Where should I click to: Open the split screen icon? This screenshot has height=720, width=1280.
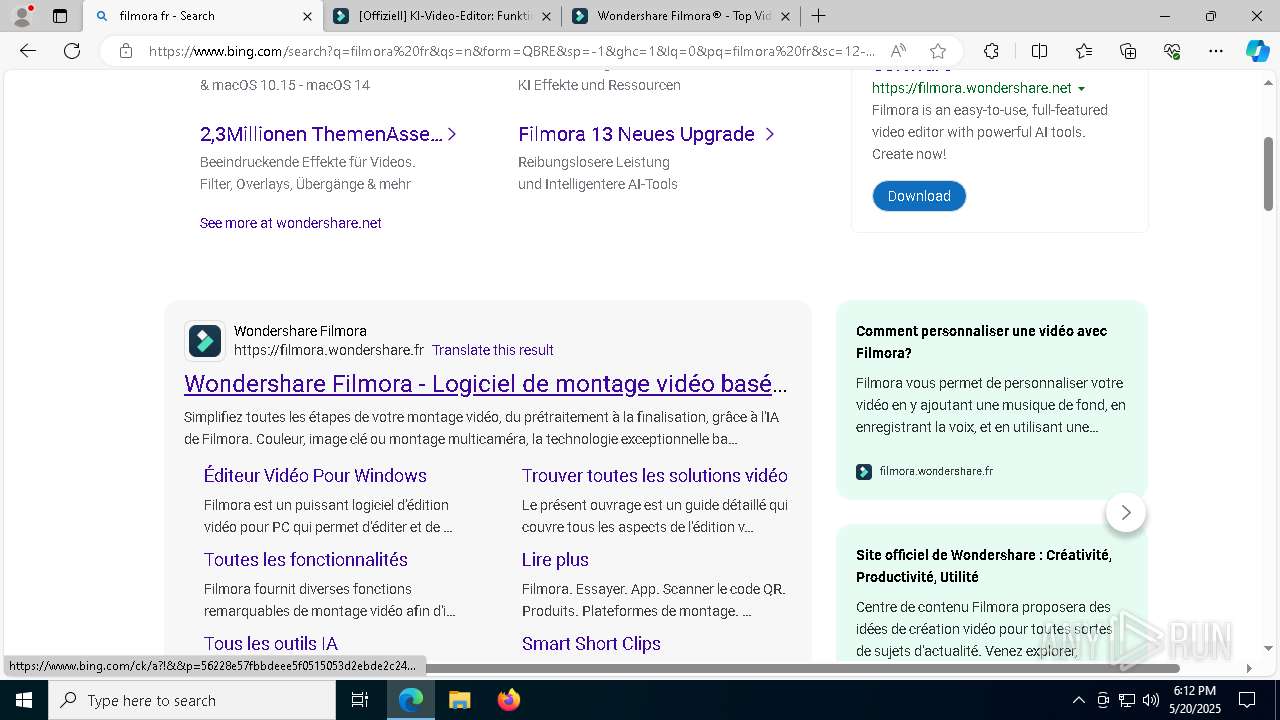tap(1039, 51)
